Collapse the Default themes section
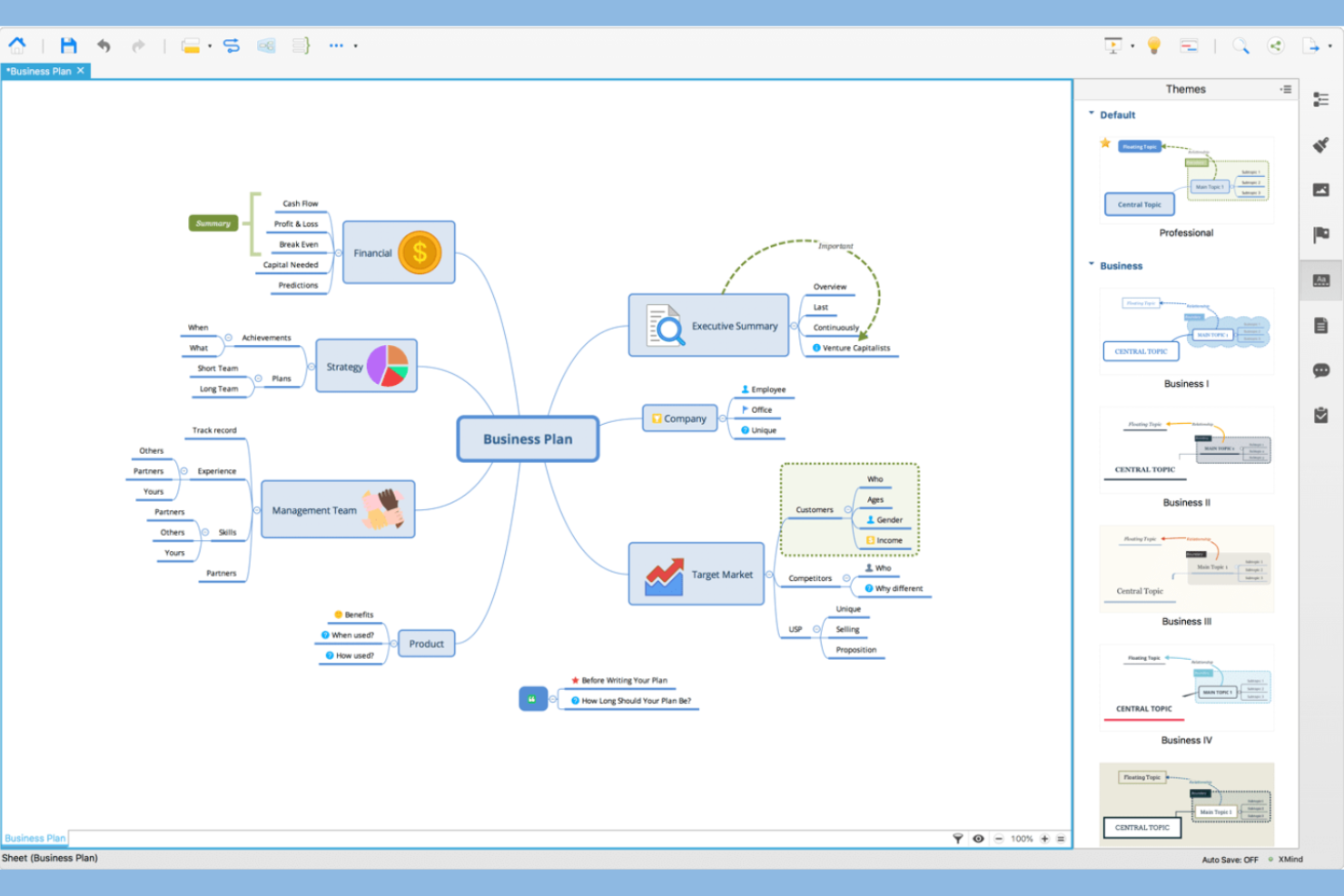Screen dimensions: 1344x896 [x=1092, y=113]
